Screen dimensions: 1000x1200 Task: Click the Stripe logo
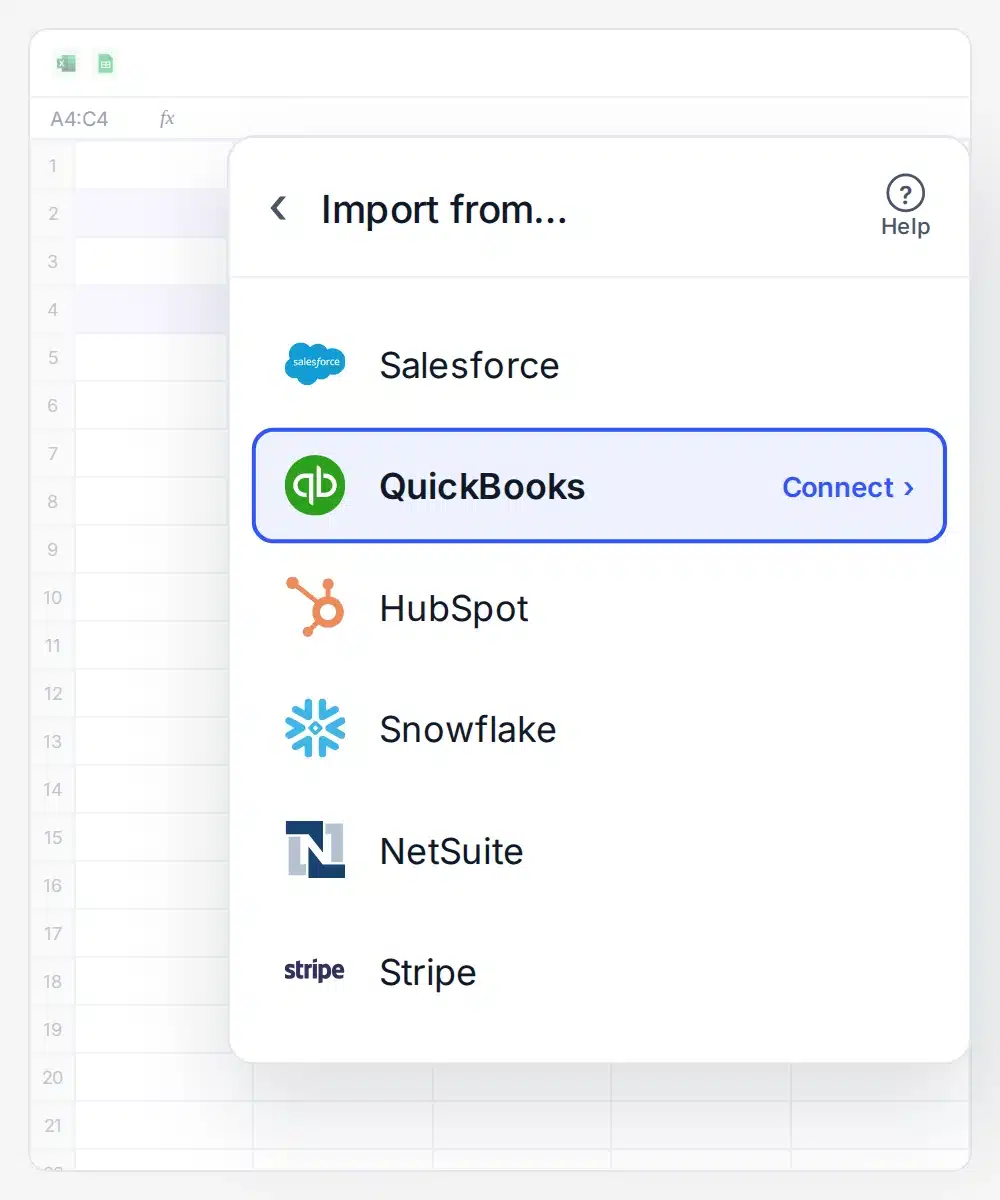tap(314, 970)
